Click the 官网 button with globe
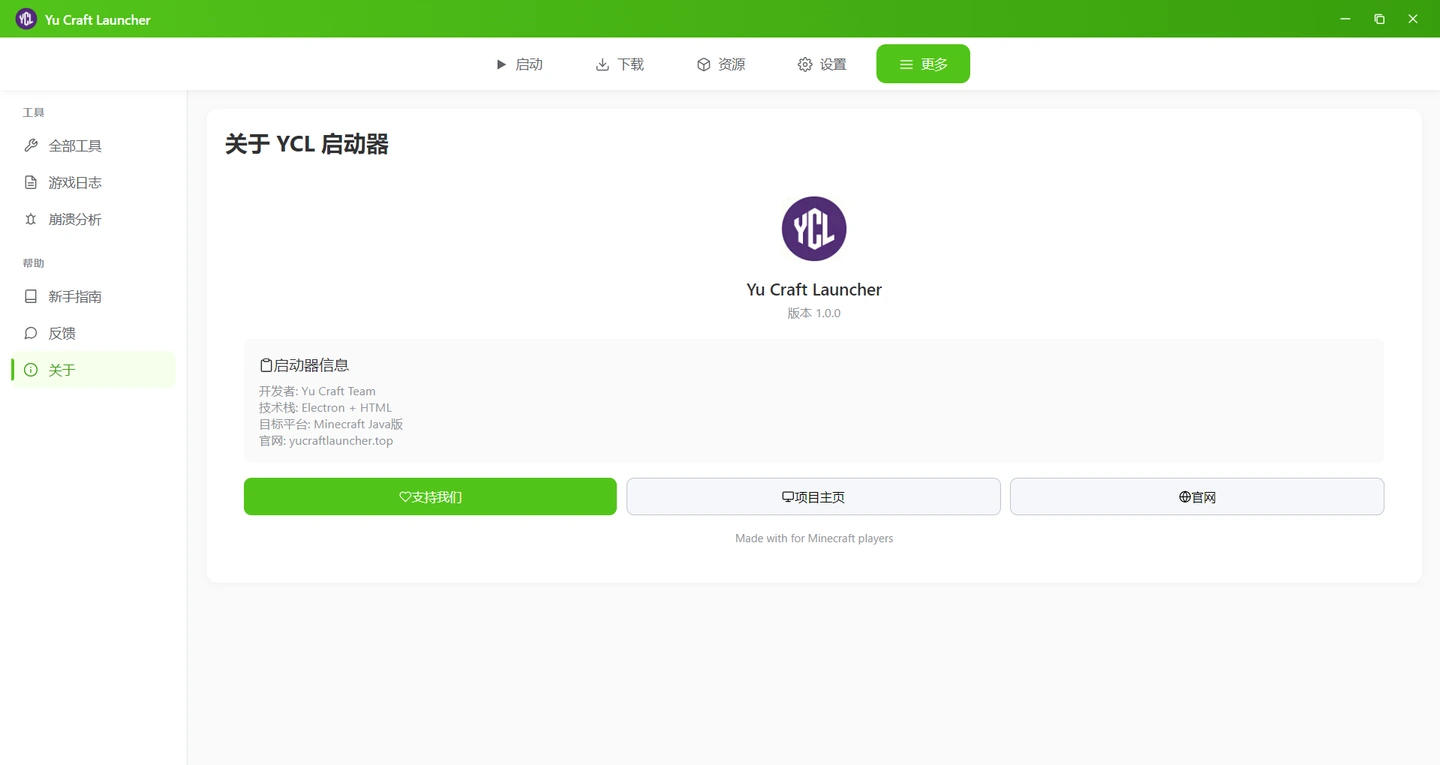The height and width of the screenshot is (765, 1440). pos(1197,497)
